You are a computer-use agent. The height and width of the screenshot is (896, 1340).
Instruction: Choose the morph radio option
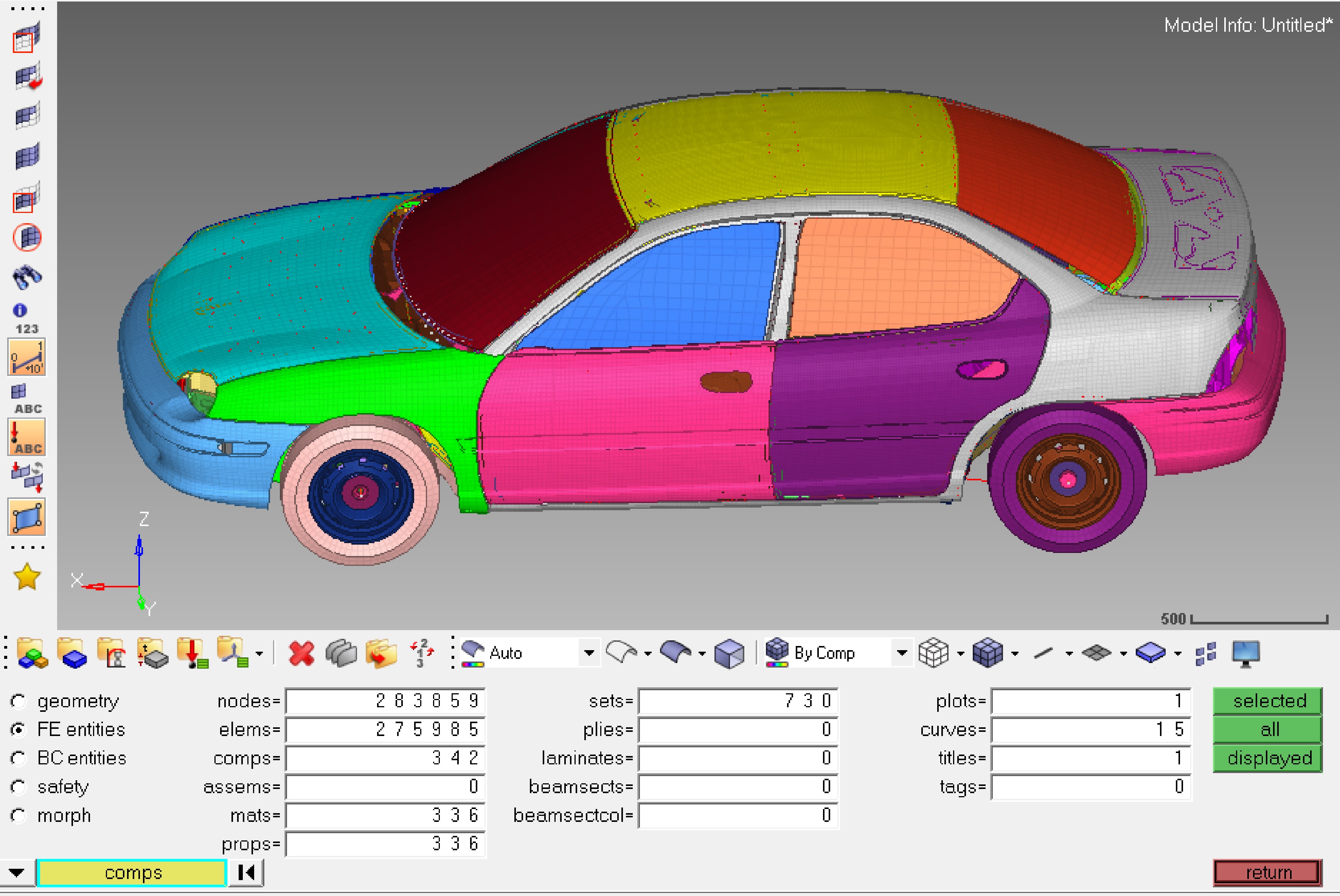pyautogui.click(x=18, y=815)
